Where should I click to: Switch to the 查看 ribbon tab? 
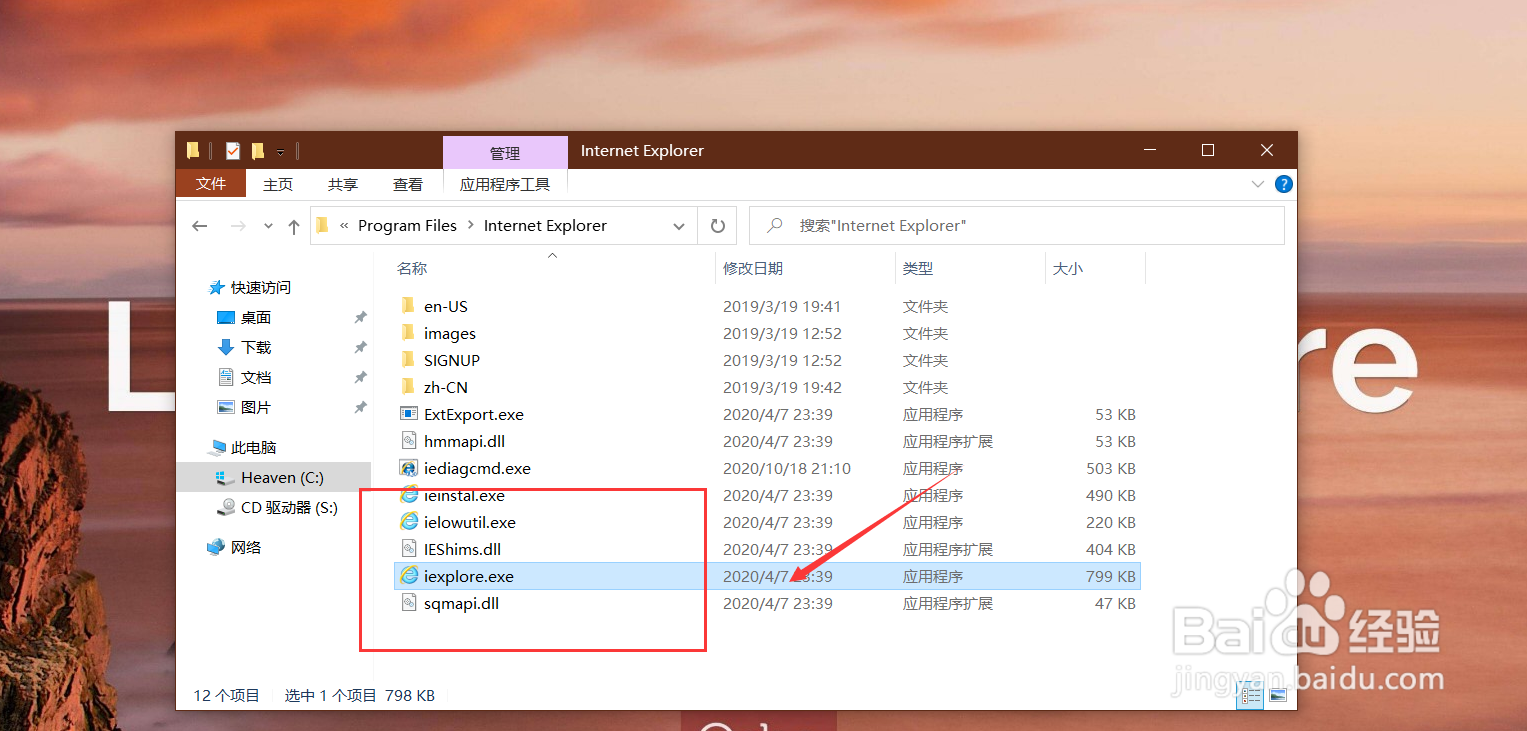tap(408, 184)
